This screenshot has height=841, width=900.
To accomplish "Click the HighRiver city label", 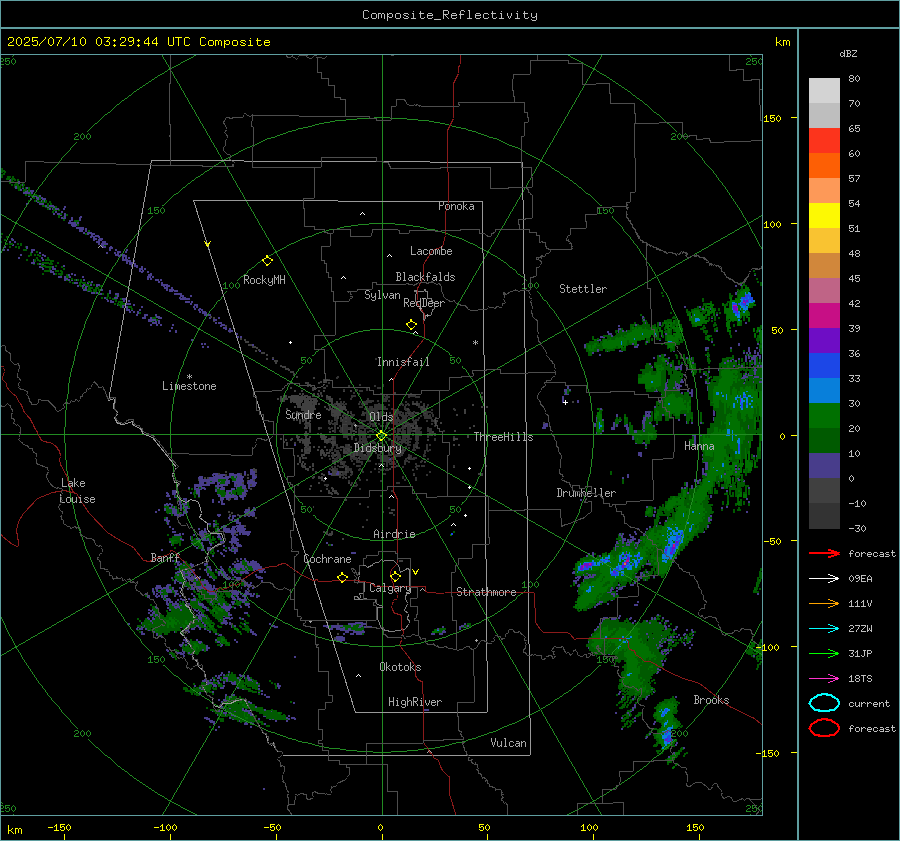I will click(x=415, y=702).
